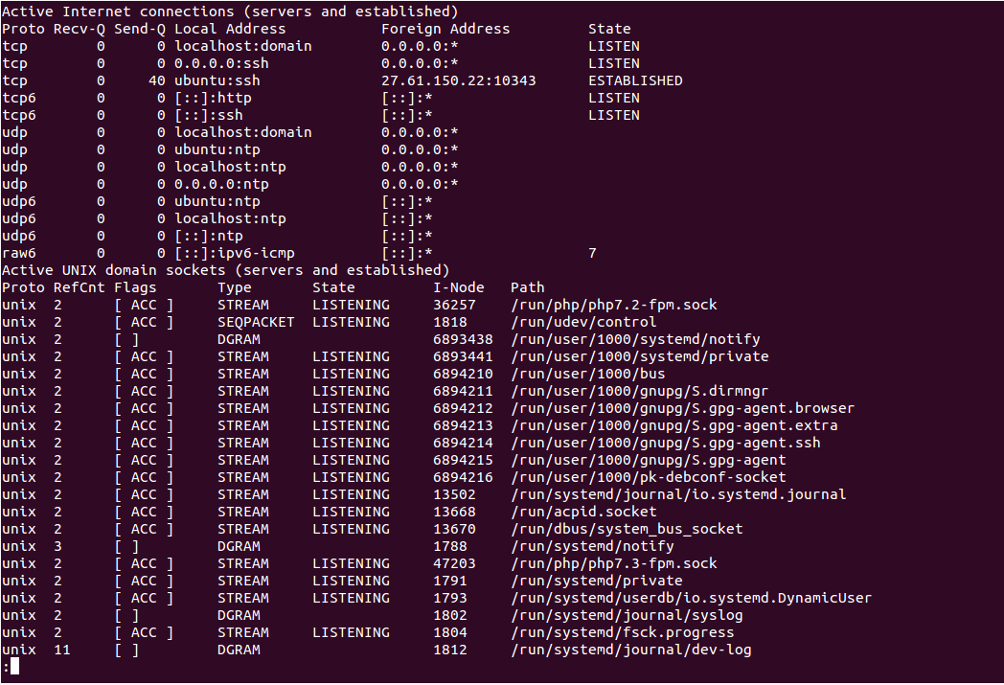1004x685 pixels.
Task: Click the S.gpg-agent.browser socket path
Action: pos(682,408)
